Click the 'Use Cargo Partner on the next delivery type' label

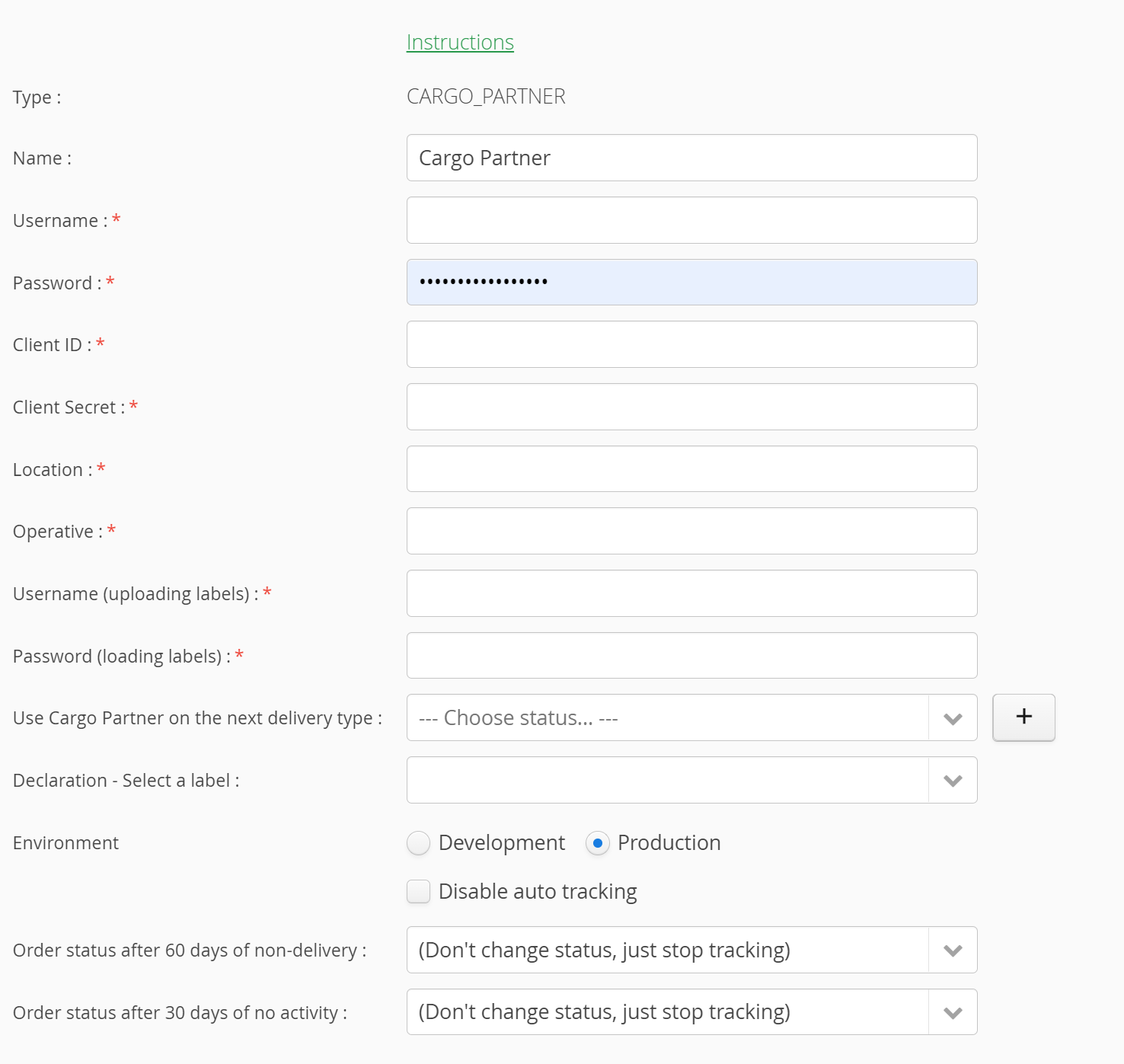coord(197,718)
